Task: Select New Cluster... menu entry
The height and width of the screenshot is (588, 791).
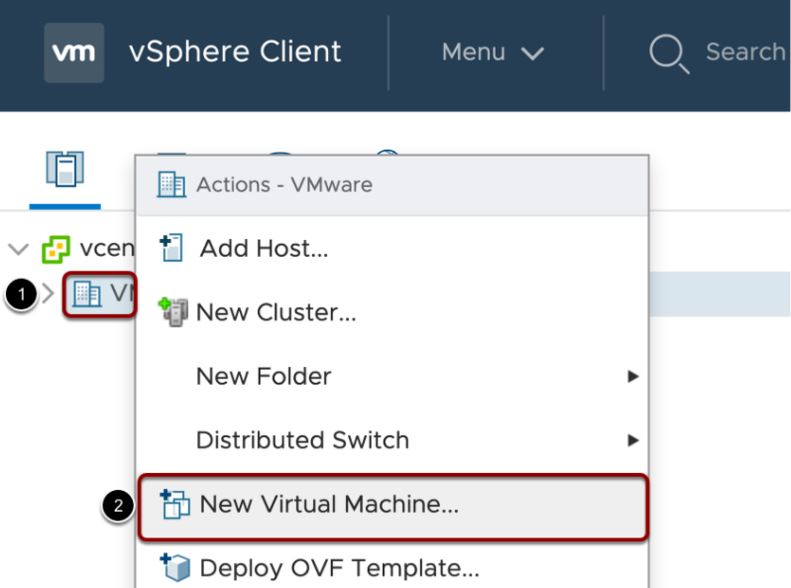Action: pyautogui.click(x=276, y=311)
